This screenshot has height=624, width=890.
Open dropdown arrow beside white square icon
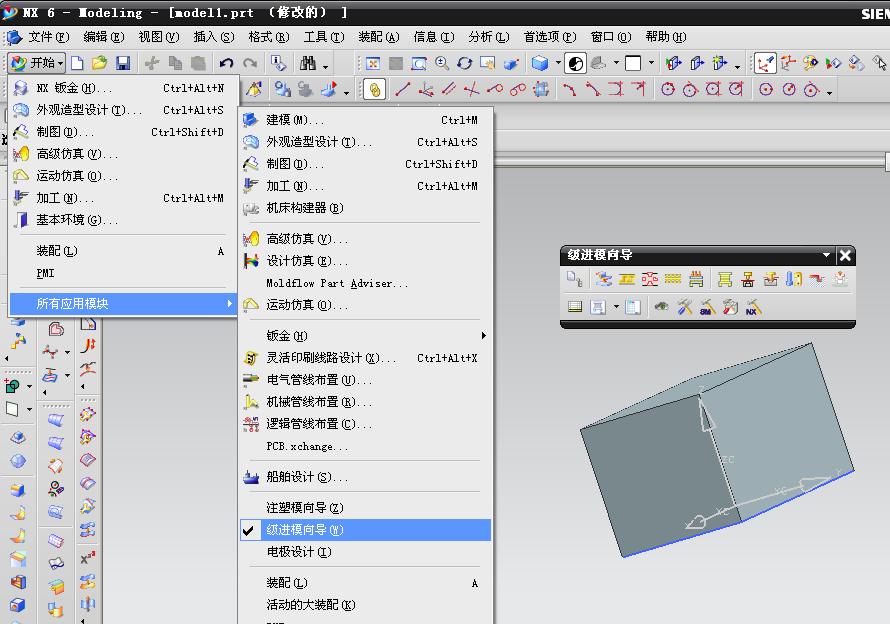click(x=651, y=63)
